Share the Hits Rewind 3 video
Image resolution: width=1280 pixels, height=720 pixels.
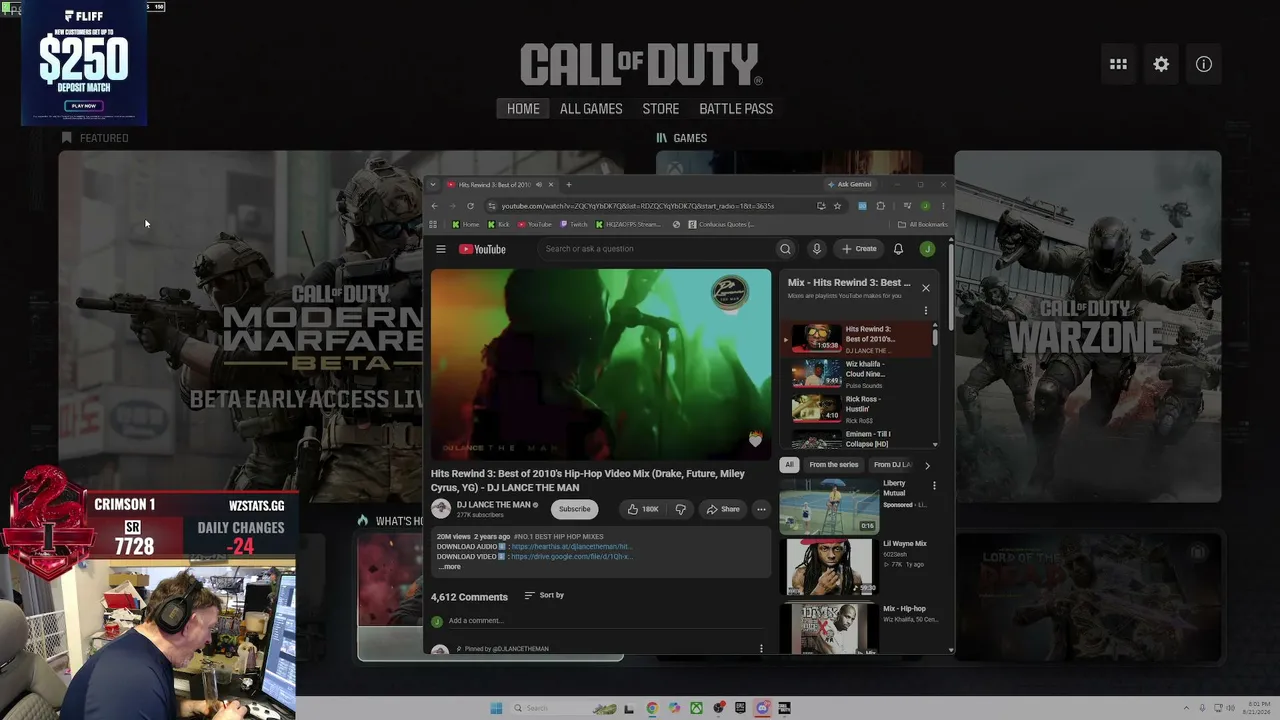coord(723,509)
